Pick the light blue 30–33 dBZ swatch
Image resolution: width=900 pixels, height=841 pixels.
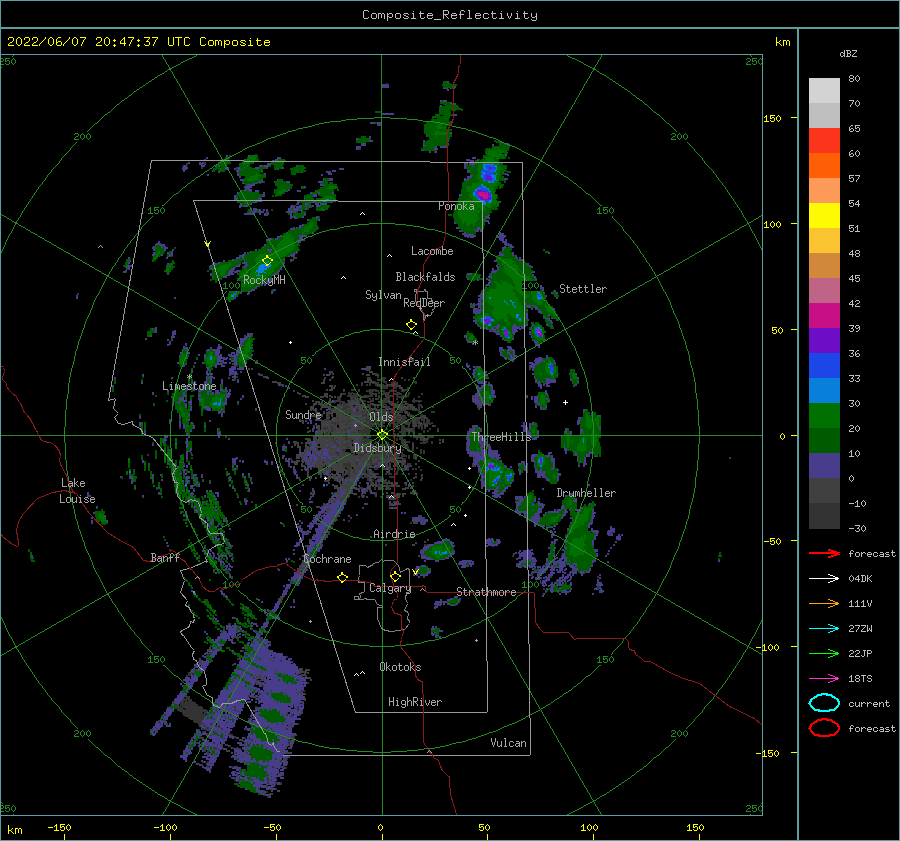click(x=824, y=390)
